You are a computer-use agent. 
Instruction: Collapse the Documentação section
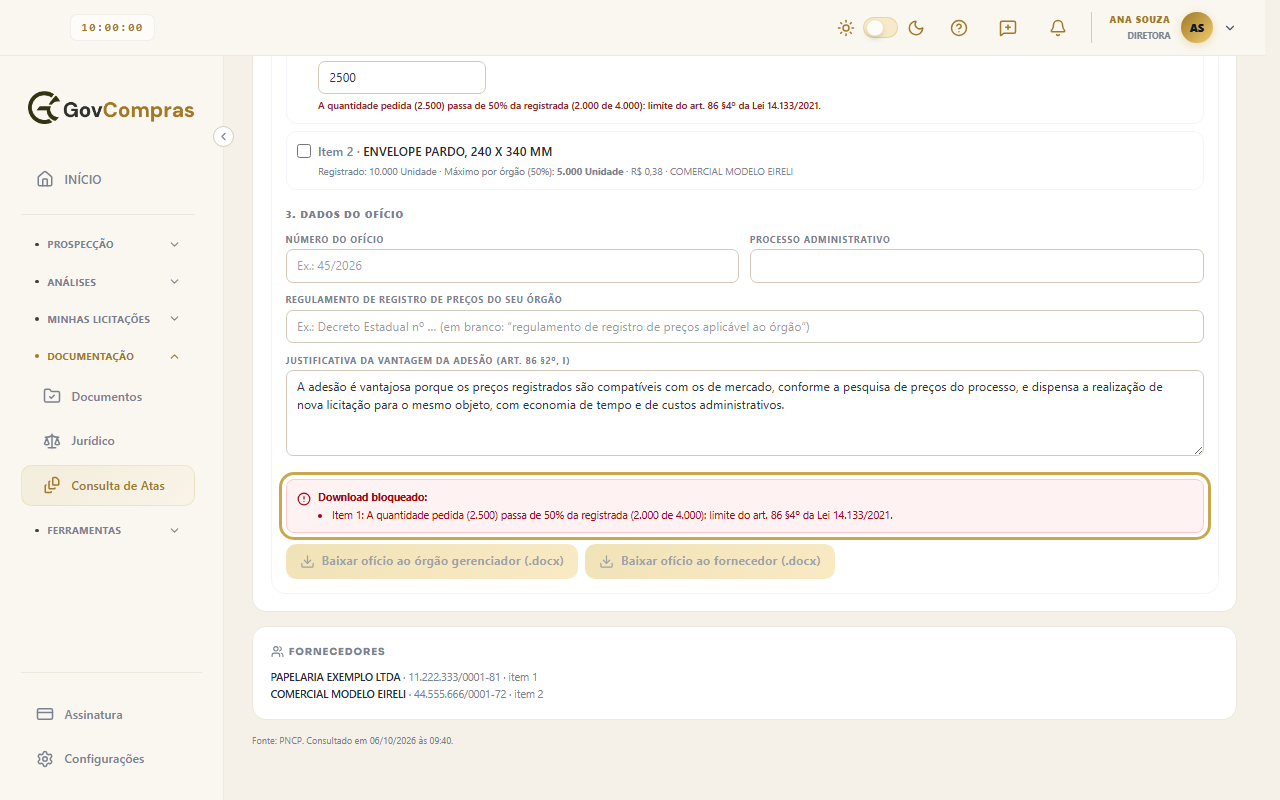pos(108,356)
